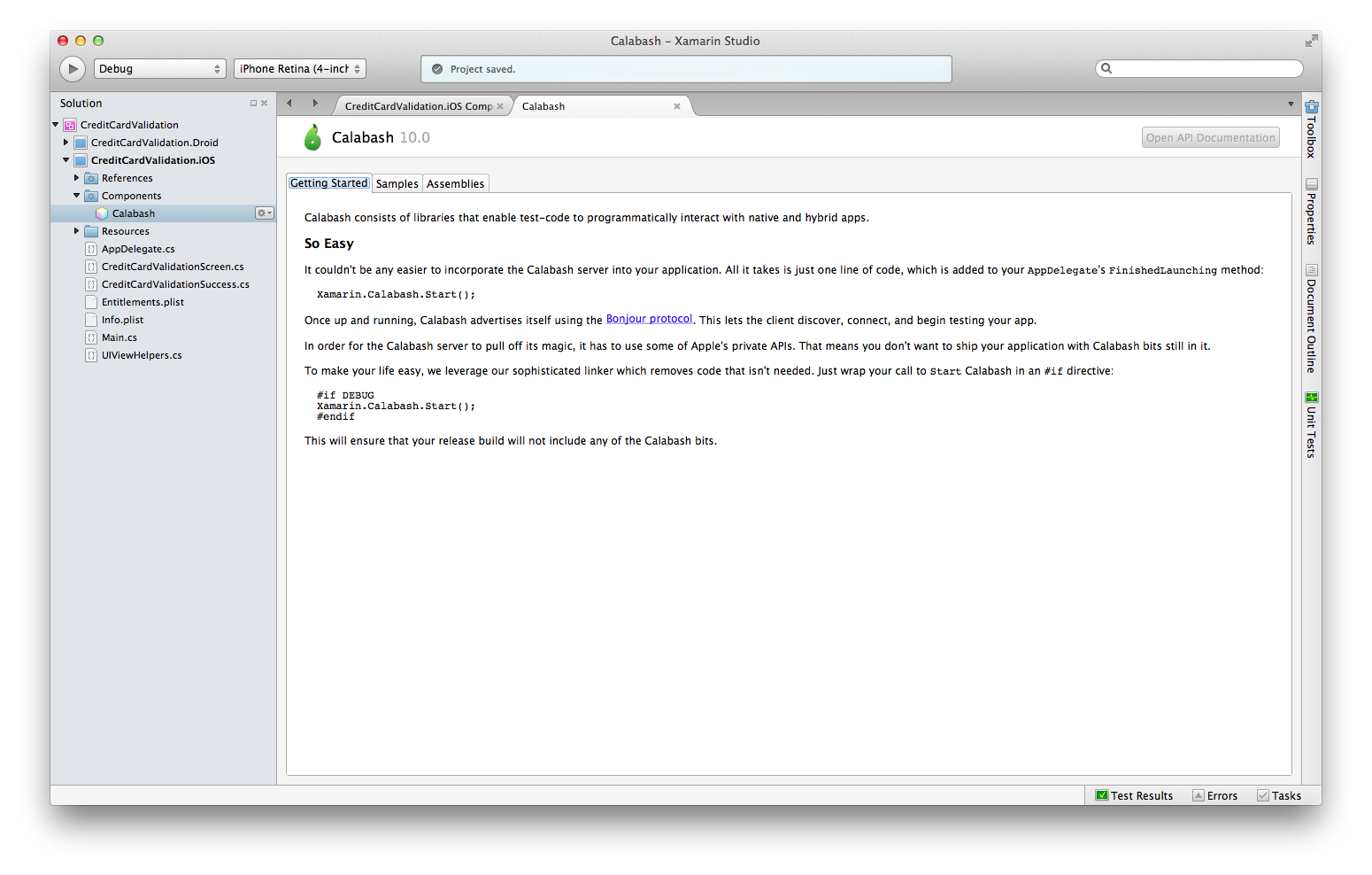This screenshot has width=1372, height=875.
Task: Switch to the Assemblies tab
Action: 455,184
